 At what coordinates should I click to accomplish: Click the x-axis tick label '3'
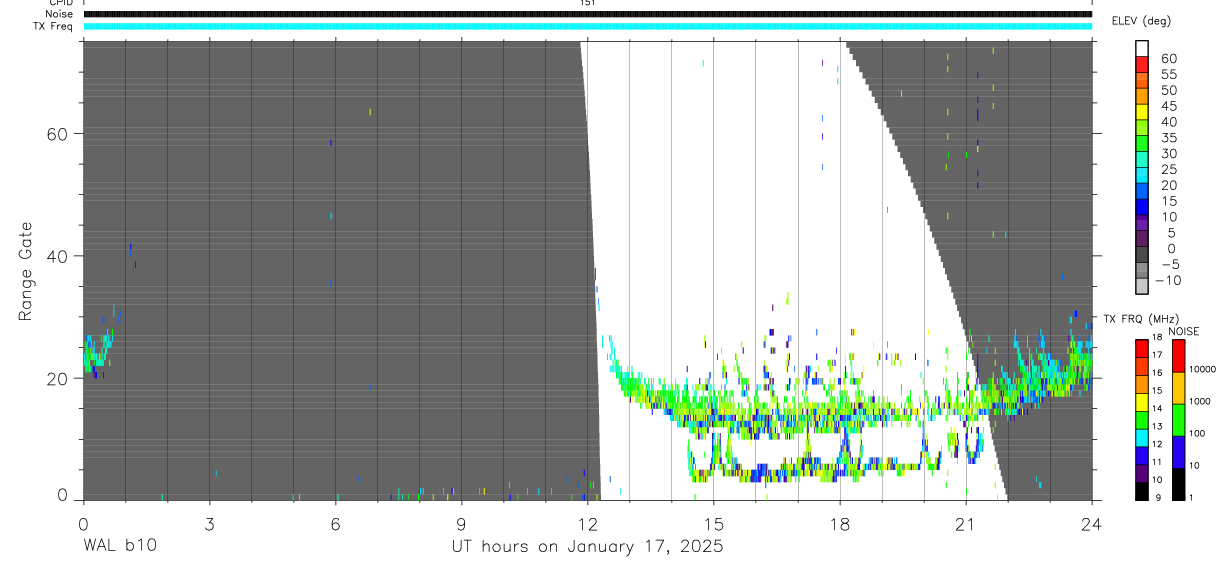[209, 523]
